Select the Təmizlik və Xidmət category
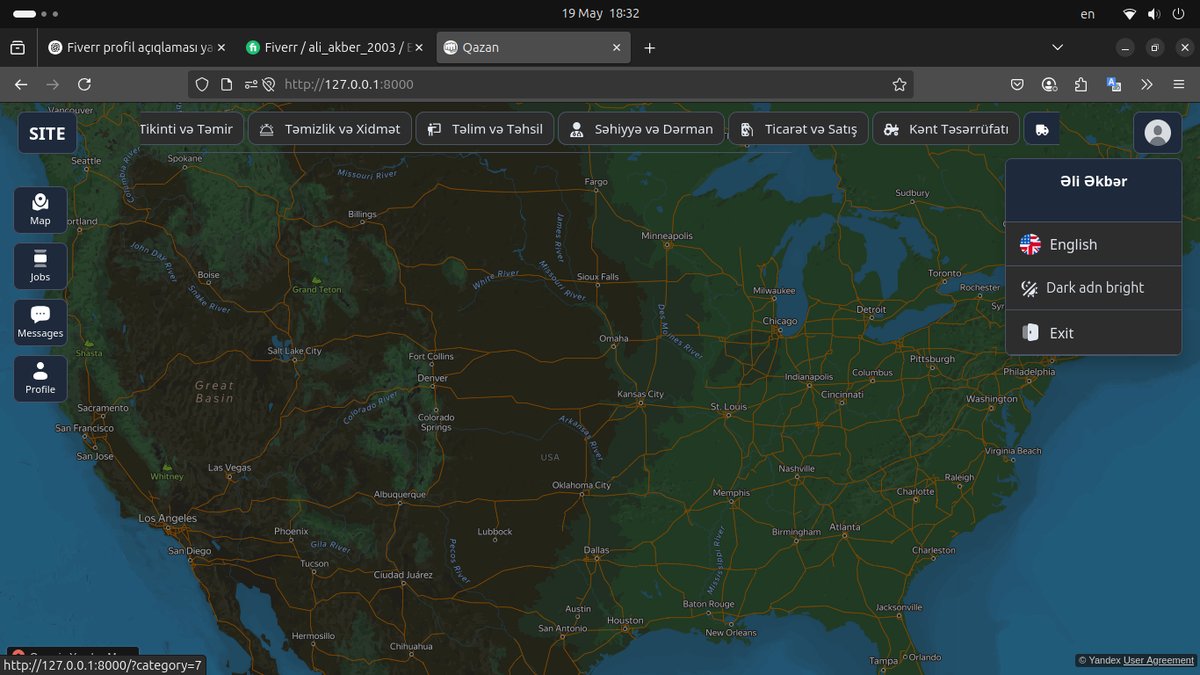Image resolution: width=1200 pixels, height=675 pixels. [330, 129]
